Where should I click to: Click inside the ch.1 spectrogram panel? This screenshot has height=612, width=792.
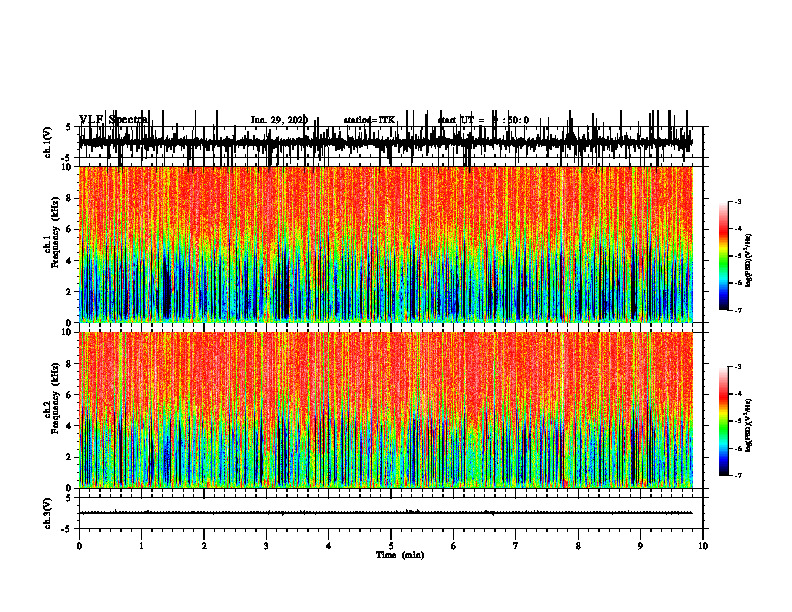[x=386, y=244]
